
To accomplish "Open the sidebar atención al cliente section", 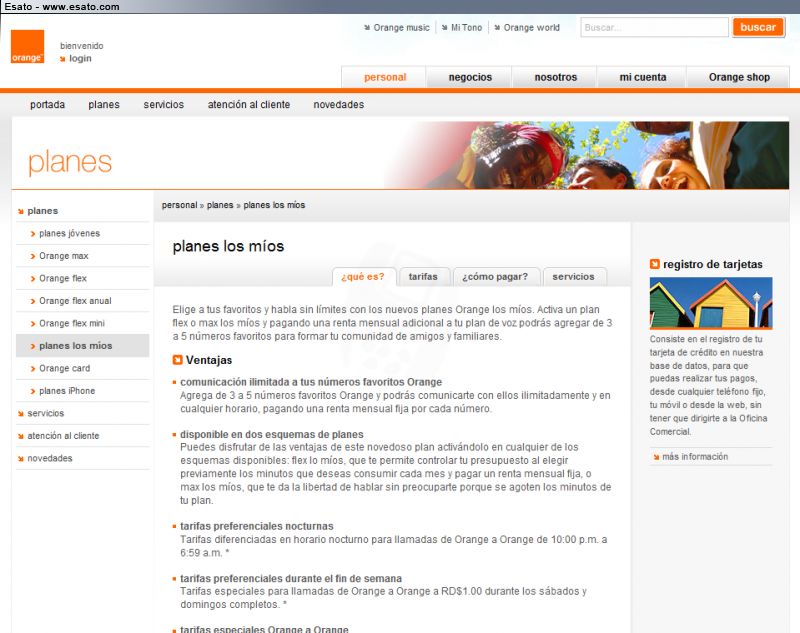I will 83,436.
